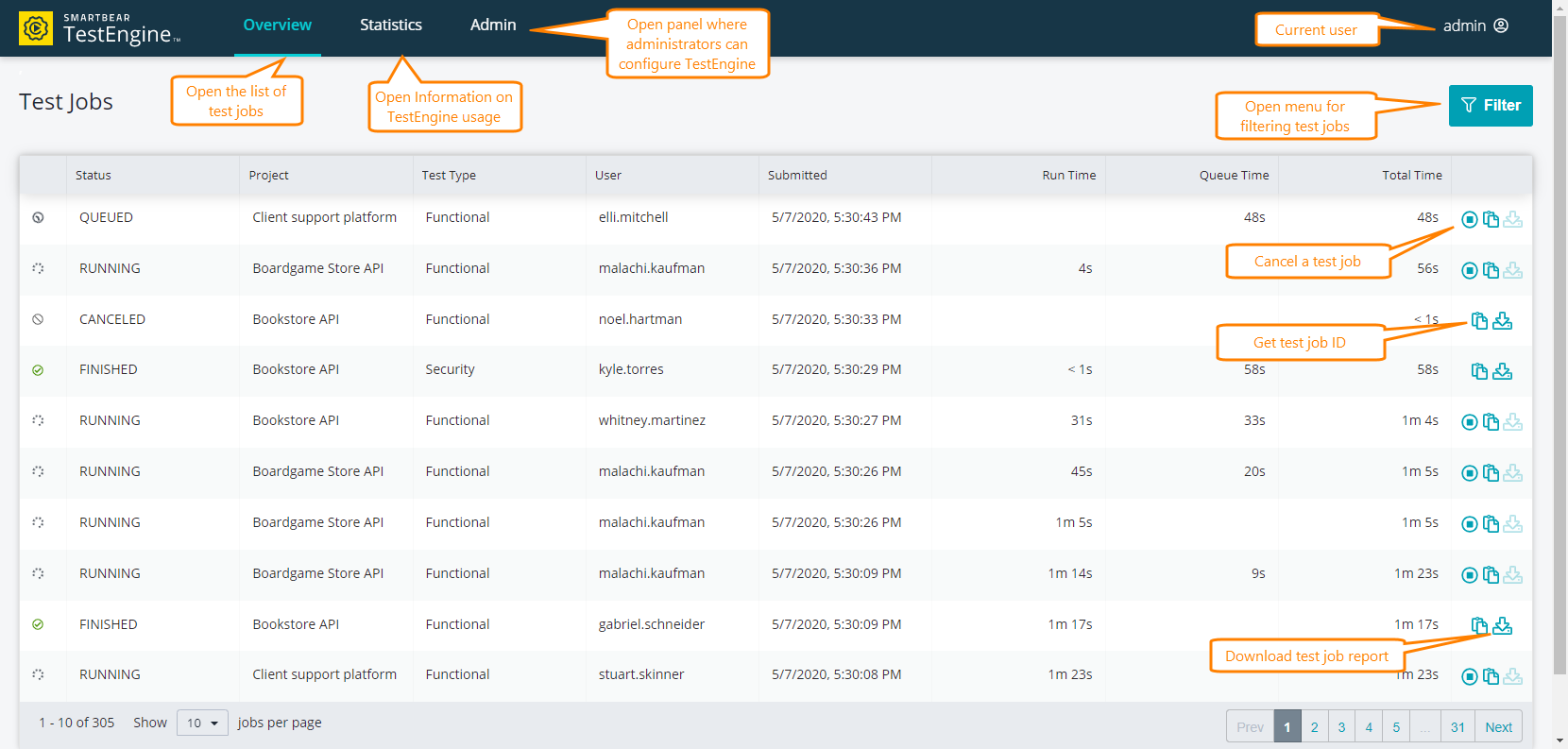The image size is (1568, 749).
Task: Copy job ID of gabriel.schneider's finished job
Action: tap(1479, 625)
